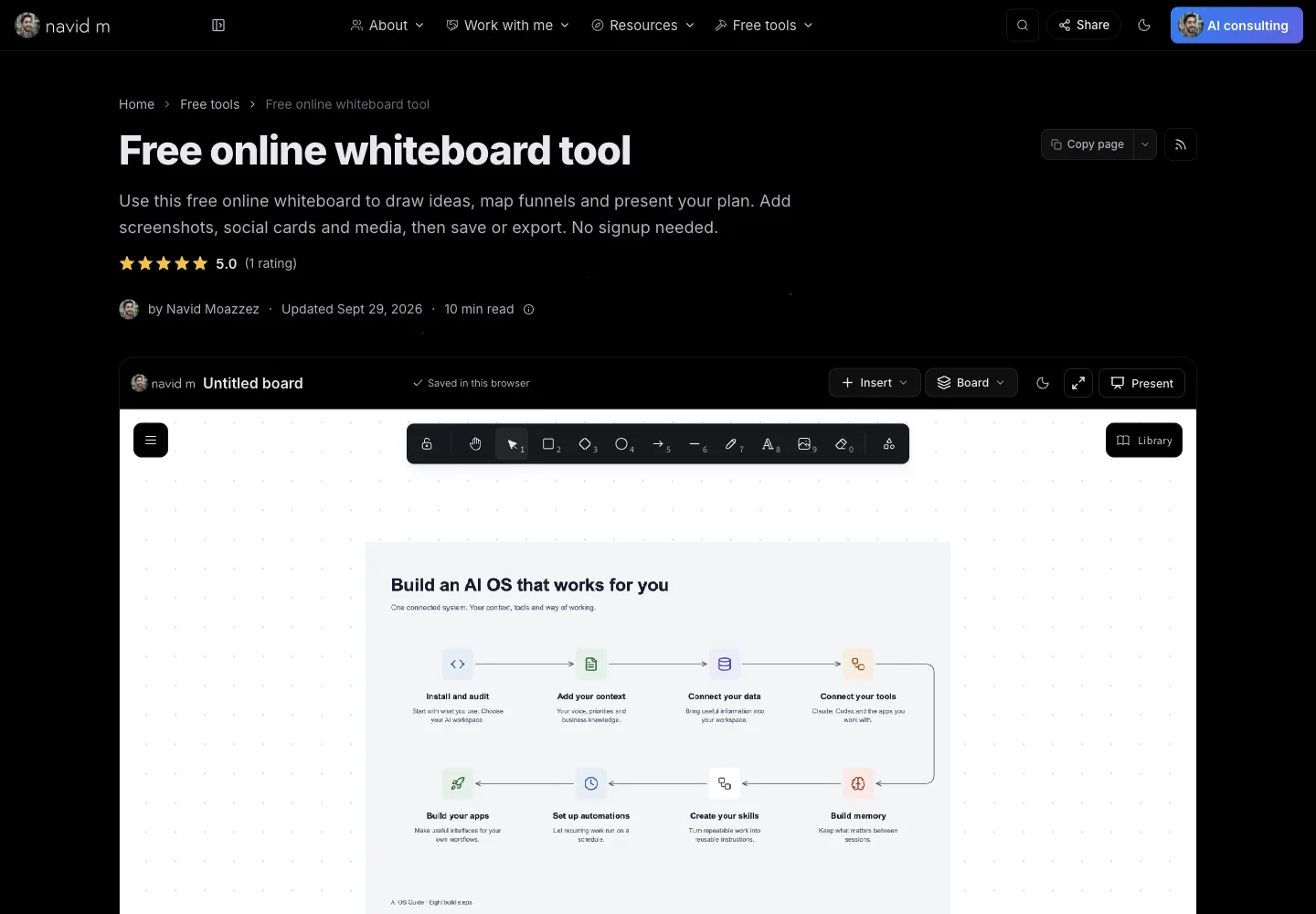1316x914 pixels.
Task: Toggle the whiteboard dark mode moon icon
Action: [x=1043, y=383]
